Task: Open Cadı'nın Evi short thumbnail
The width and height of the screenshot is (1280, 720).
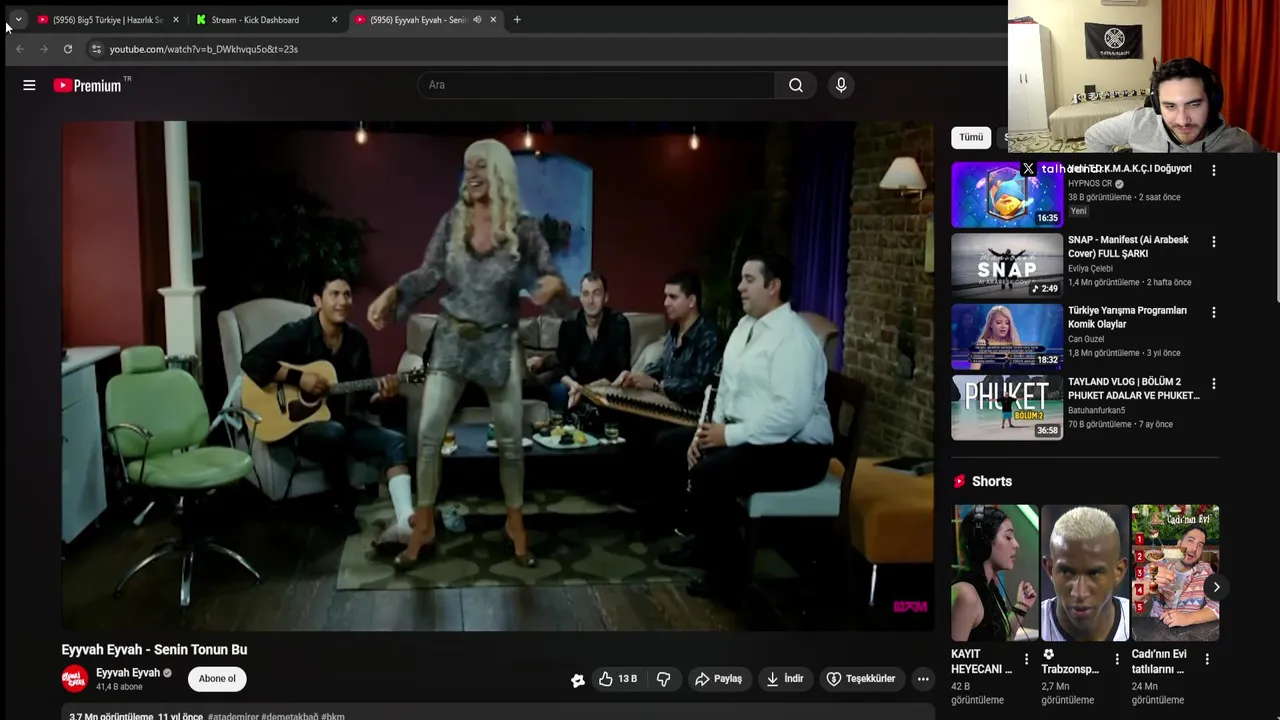Action: click(x=1175, y=573)
